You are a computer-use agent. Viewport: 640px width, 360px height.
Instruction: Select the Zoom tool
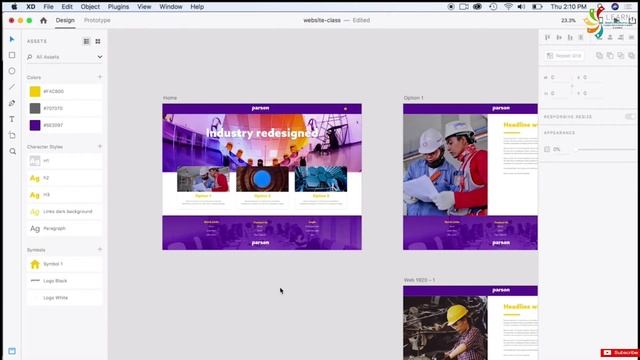tap(12, 151)
